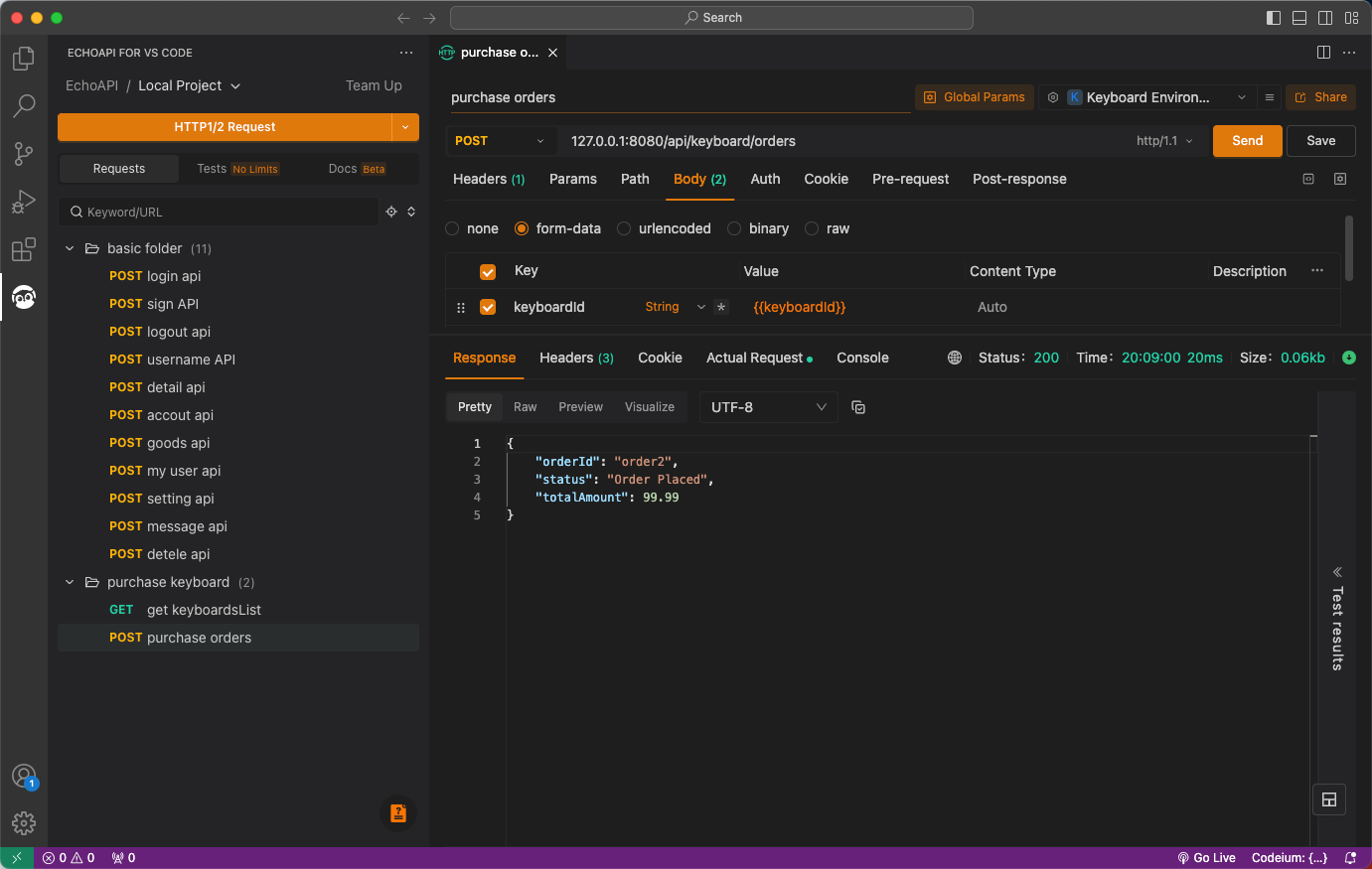Switch to the Params tab
Viewport: 1372px width, 869px height.
pos(573,179)
